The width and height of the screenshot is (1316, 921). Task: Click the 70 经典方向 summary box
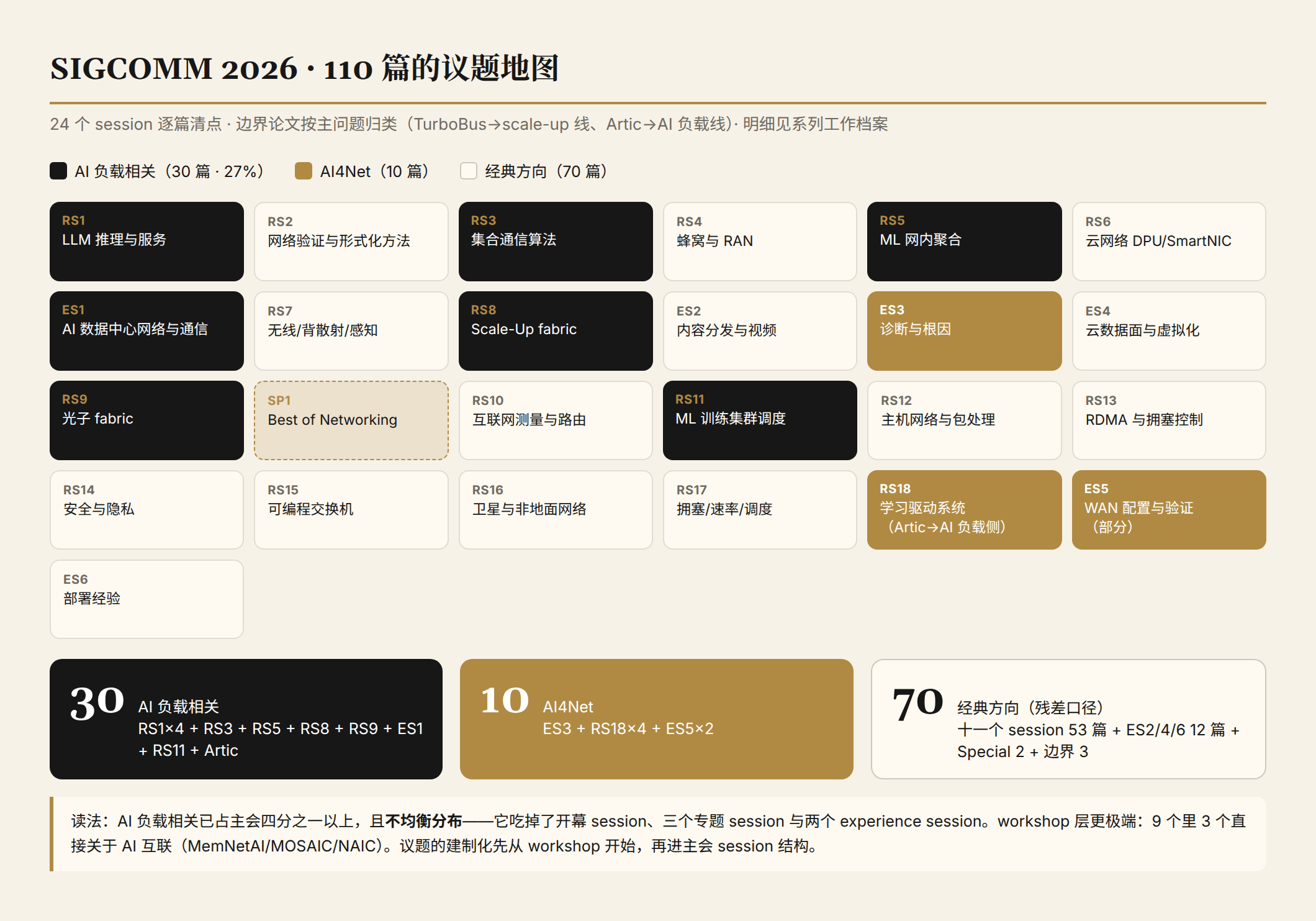1068,719
